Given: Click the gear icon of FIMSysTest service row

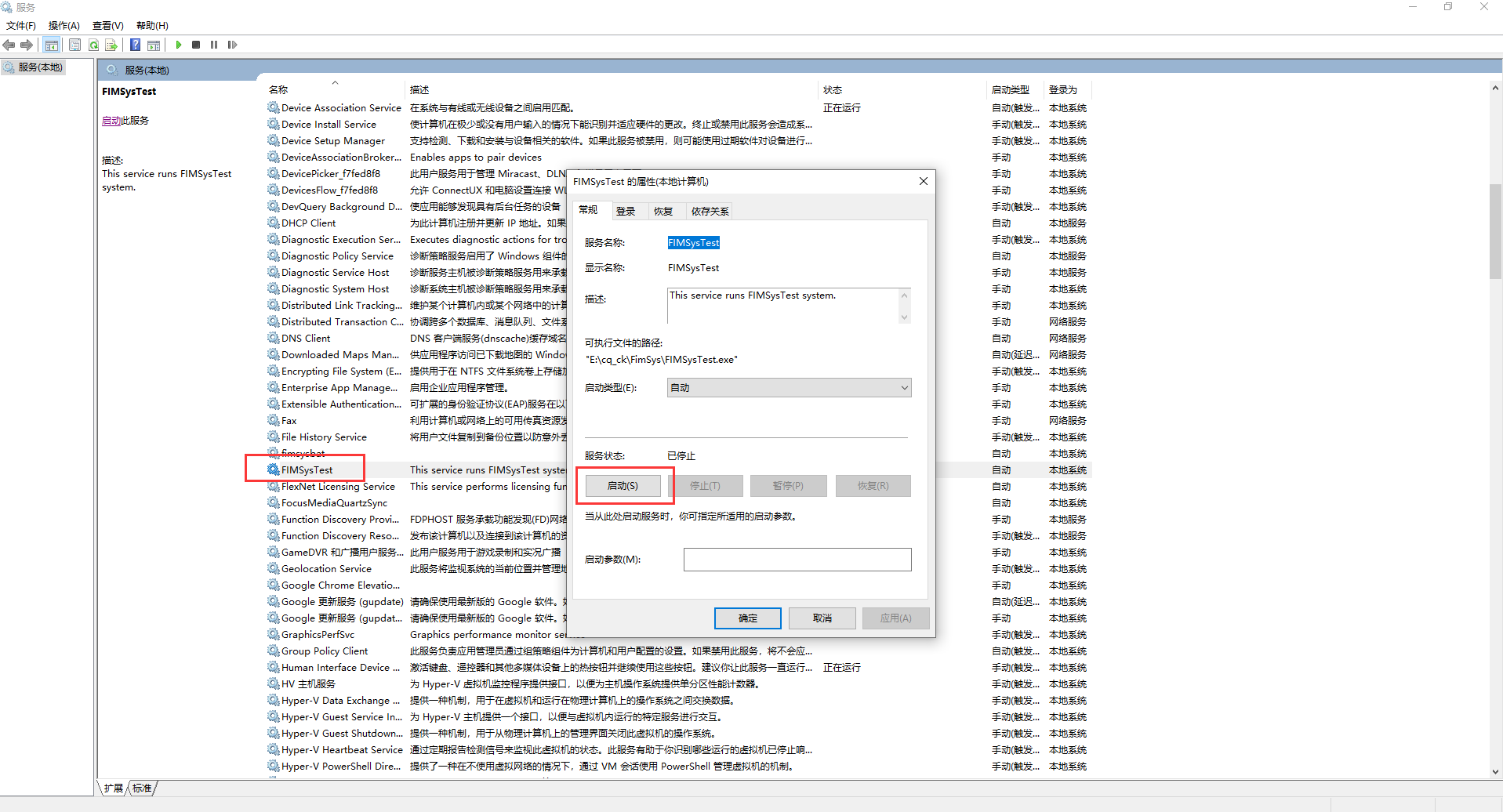Looking at the screenshot, I should point(273,469).
